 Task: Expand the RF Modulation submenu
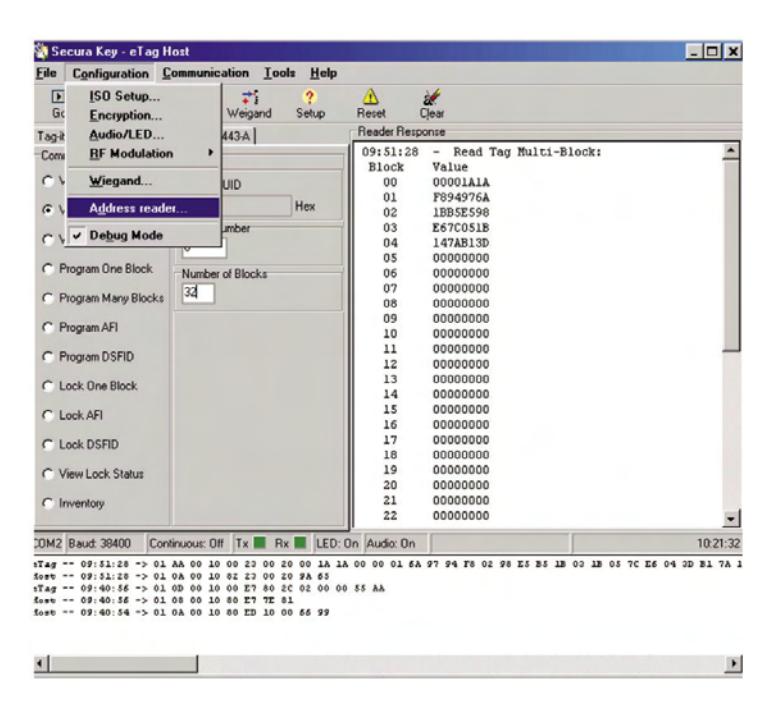144,154
